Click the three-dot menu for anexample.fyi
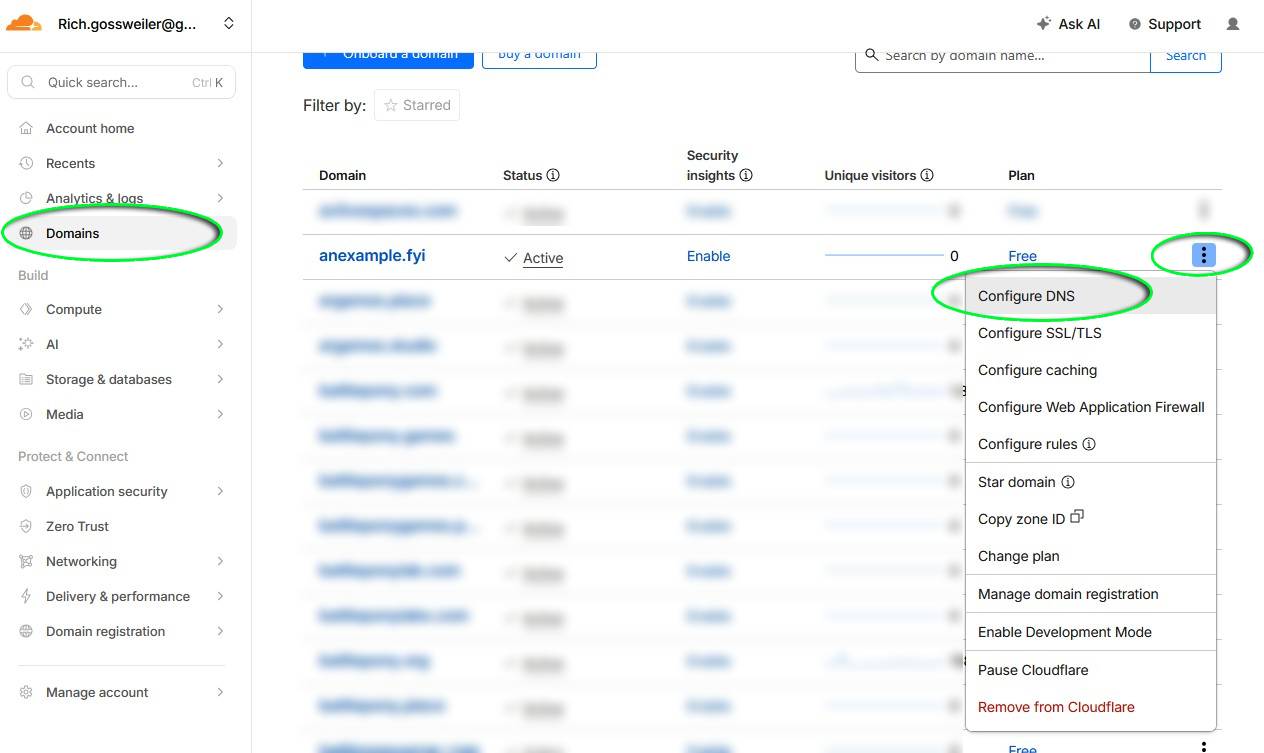The width and height of the screenshot is (1264, 753). pyautogui.click(x=1203, y=256)
